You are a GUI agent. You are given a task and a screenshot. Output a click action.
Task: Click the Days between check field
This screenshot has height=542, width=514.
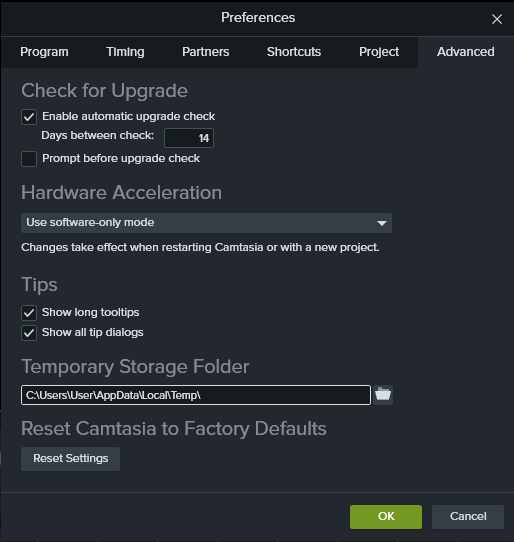[189, 138]
